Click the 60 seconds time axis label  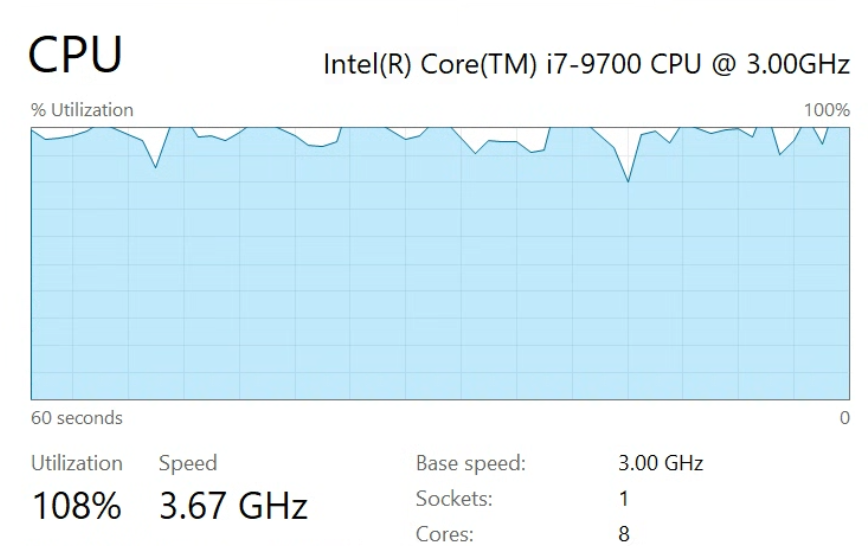point(77,418)
